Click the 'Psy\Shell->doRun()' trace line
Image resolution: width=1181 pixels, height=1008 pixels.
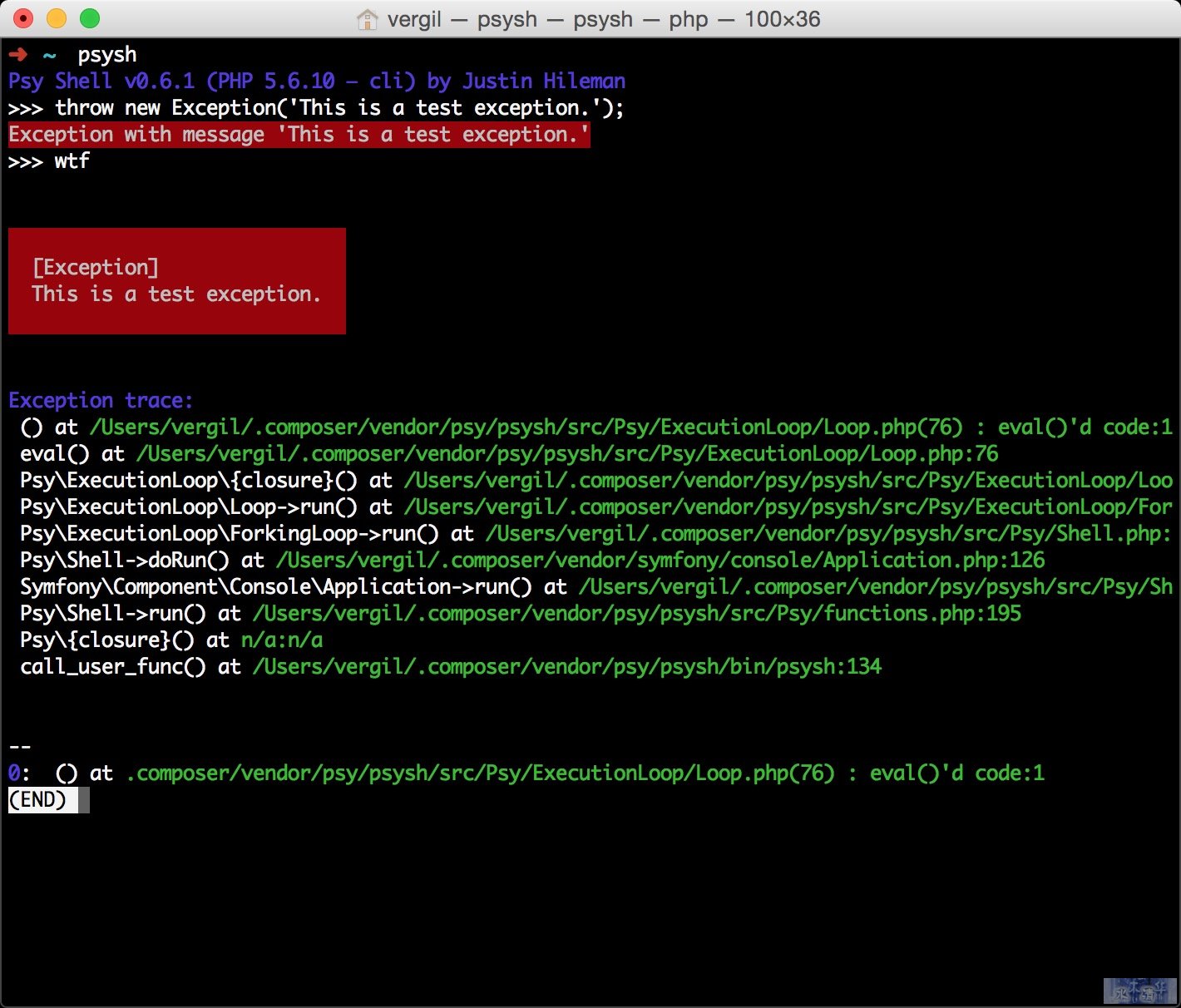pos(532,561)
